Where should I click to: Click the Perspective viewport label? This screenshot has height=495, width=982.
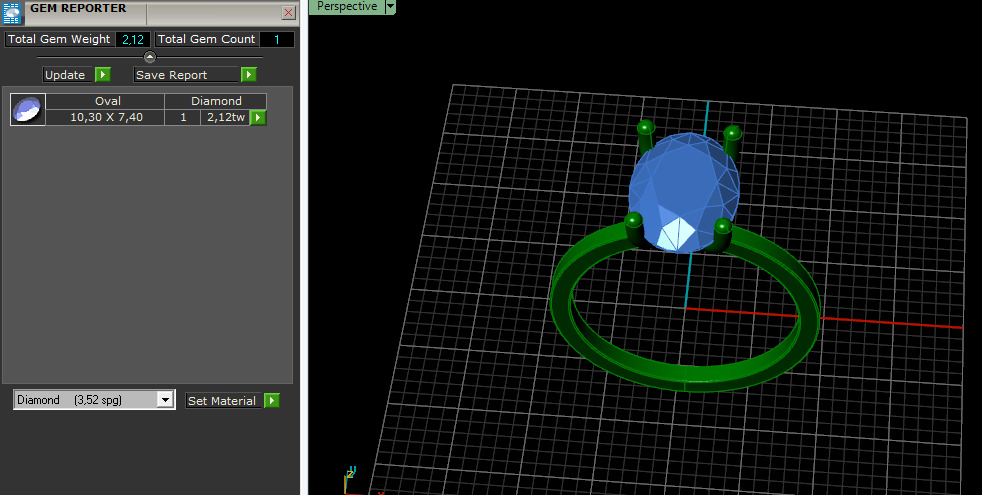[x=346, y=6]
